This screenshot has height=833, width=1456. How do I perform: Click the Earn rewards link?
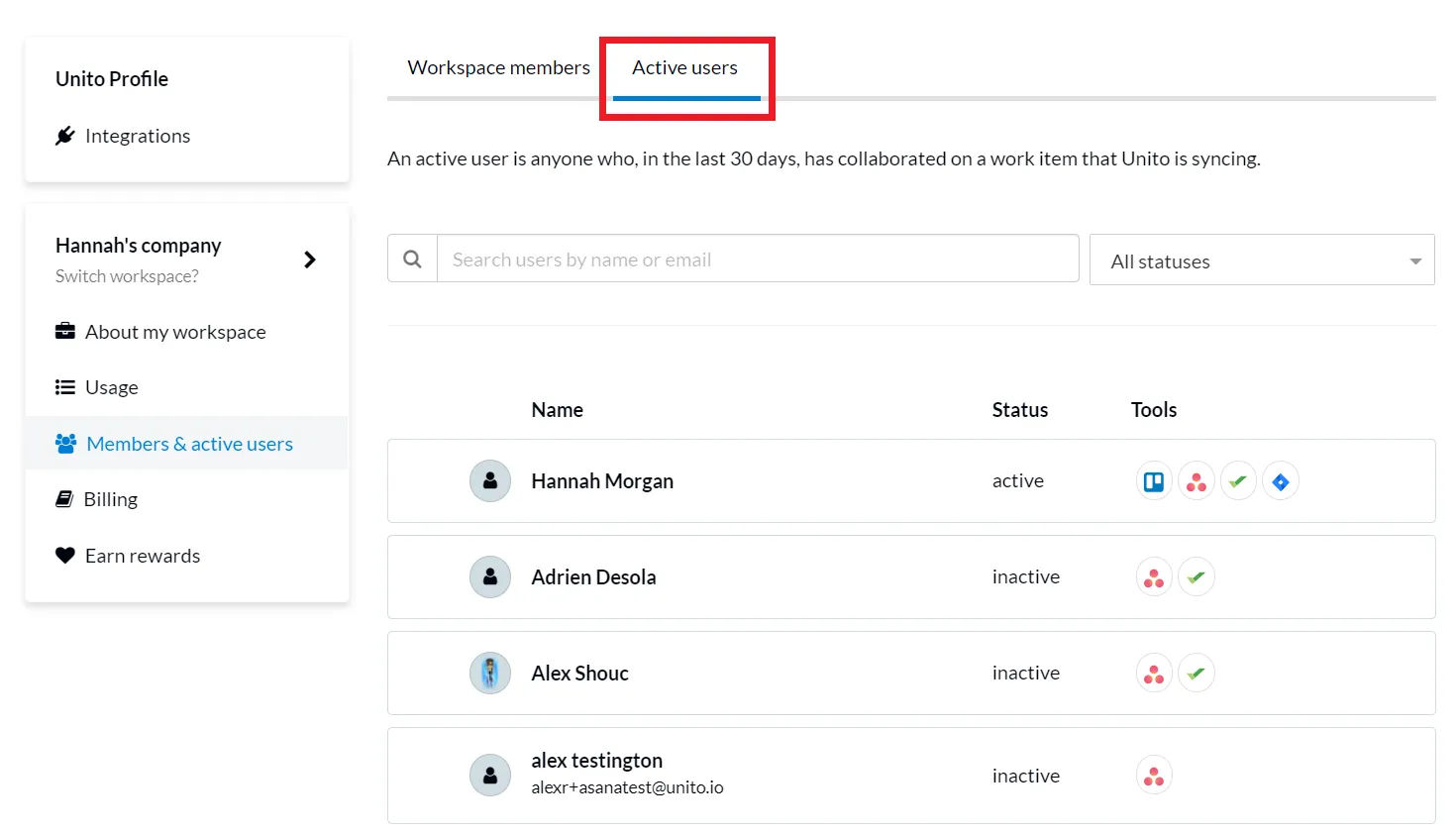point(142,556)
